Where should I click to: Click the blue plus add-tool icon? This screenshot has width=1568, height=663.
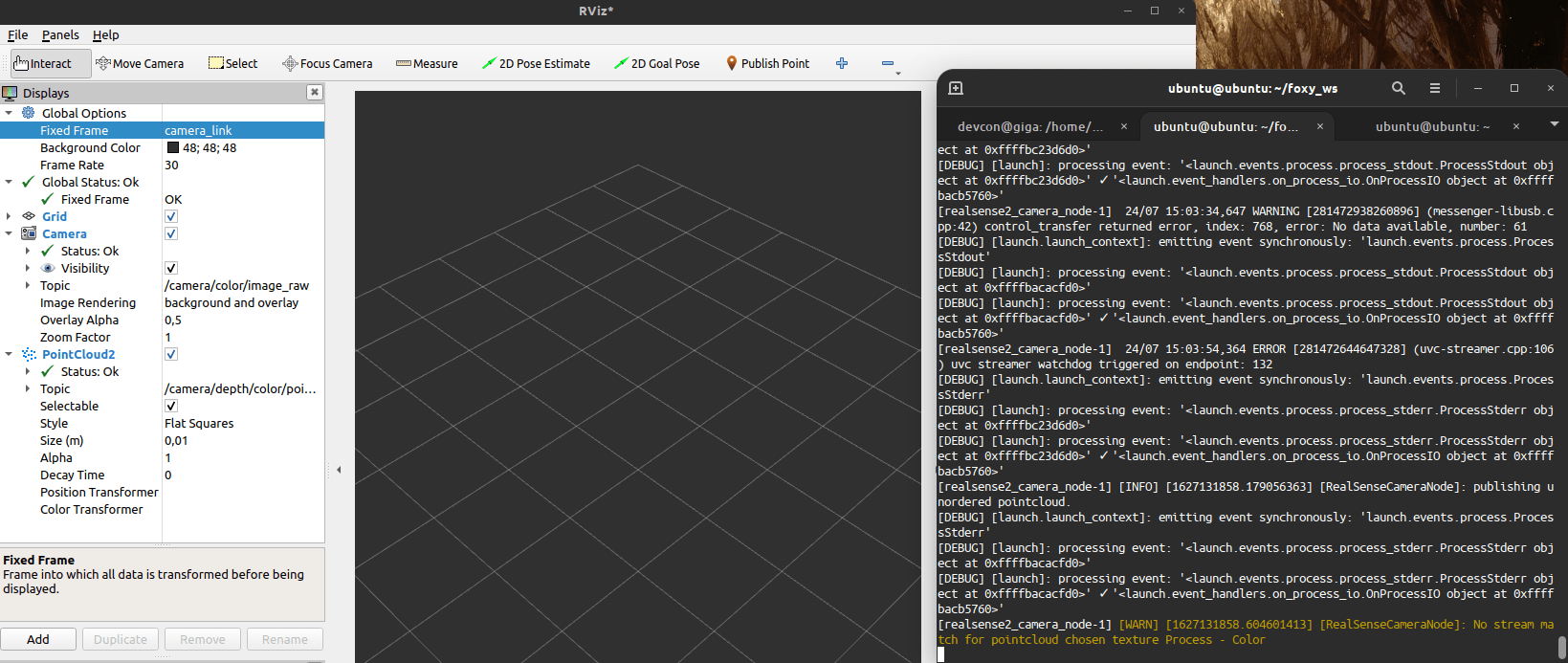842,63
